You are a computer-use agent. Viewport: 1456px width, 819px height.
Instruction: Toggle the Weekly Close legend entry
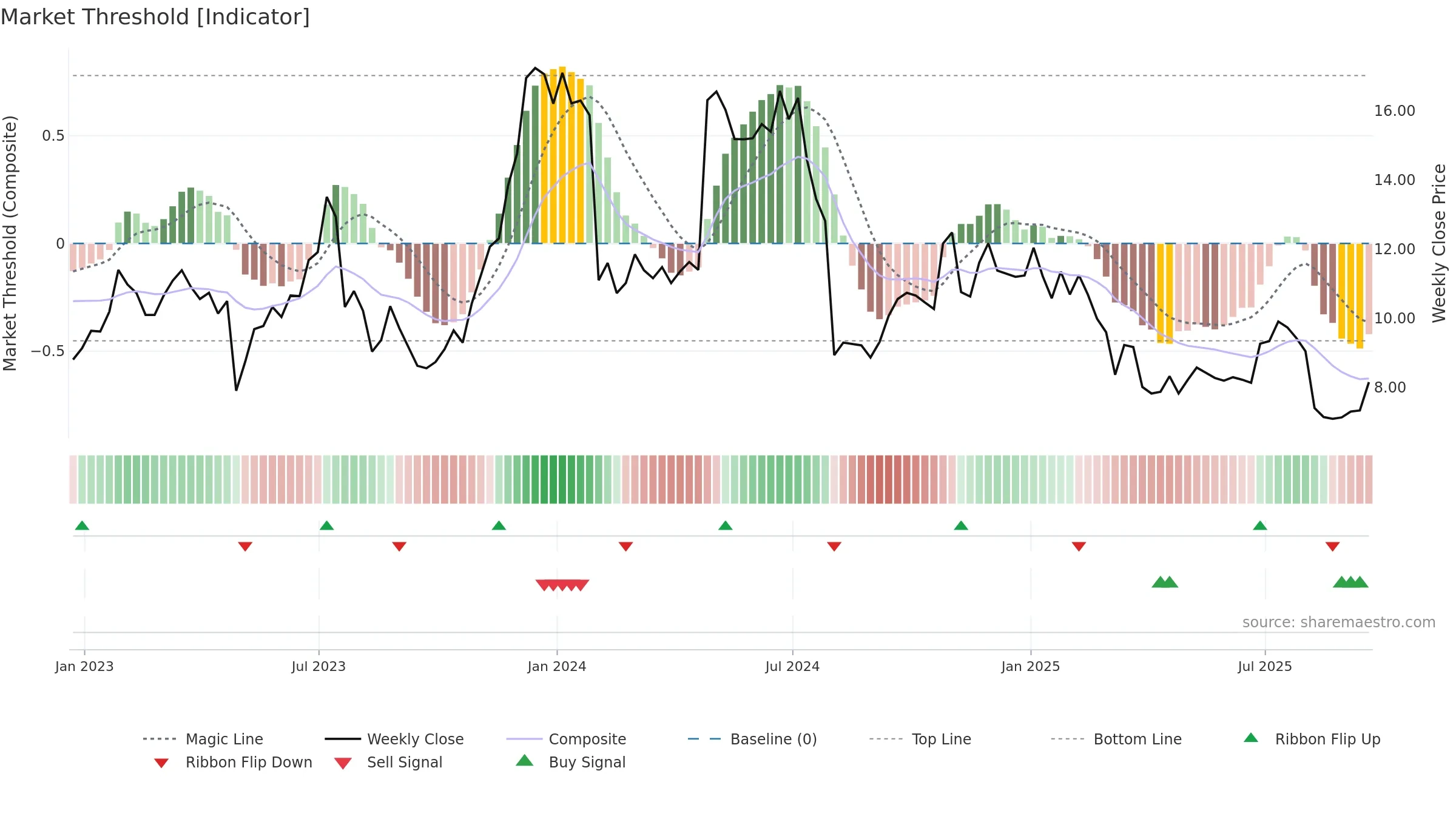point(394,739)
